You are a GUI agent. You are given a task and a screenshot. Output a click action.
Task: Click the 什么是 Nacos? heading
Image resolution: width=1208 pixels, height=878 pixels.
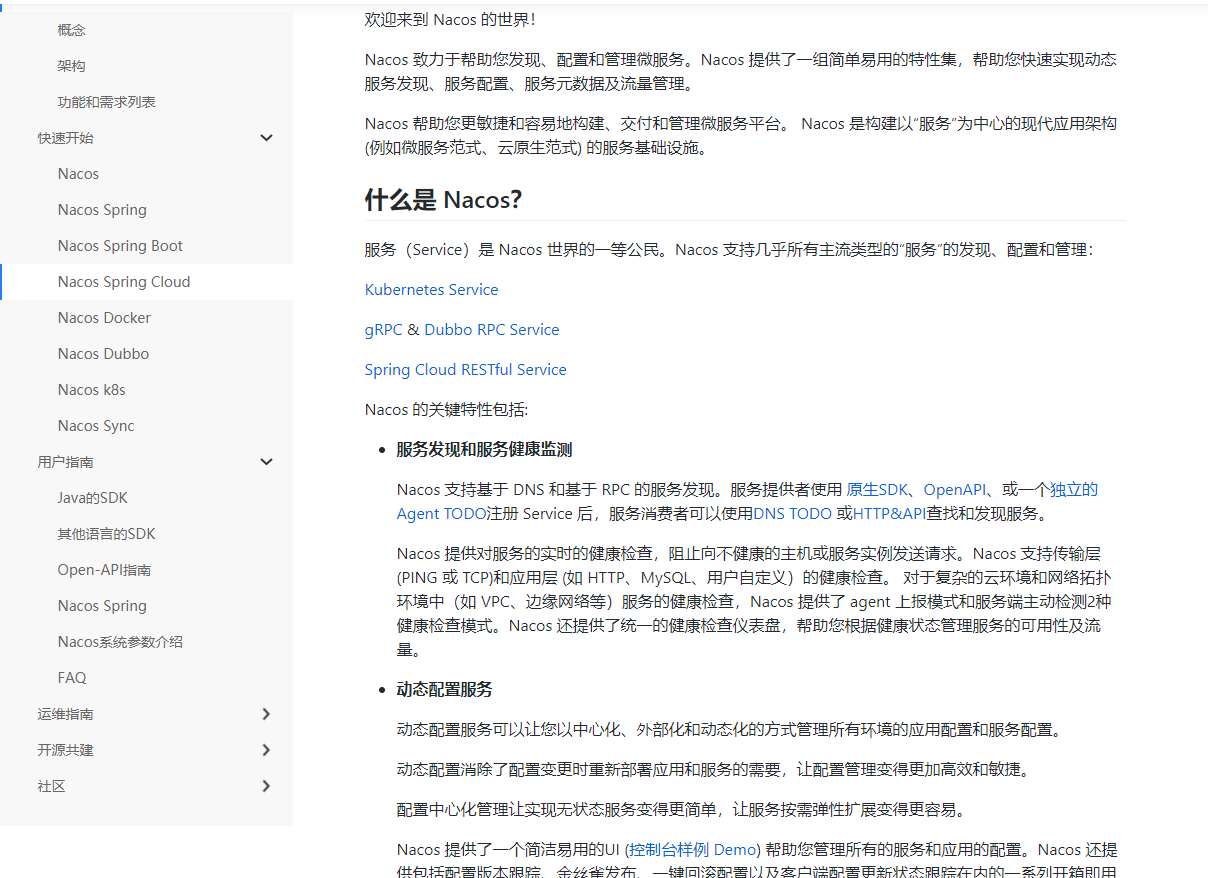pyautogui.click(x=443, y=200)
